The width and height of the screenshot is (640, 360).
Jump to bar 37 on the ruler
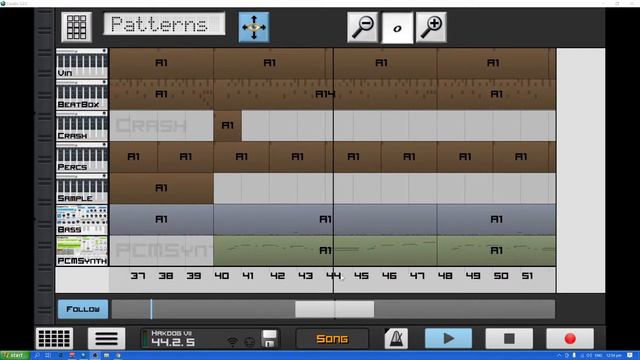coord(138,276)
